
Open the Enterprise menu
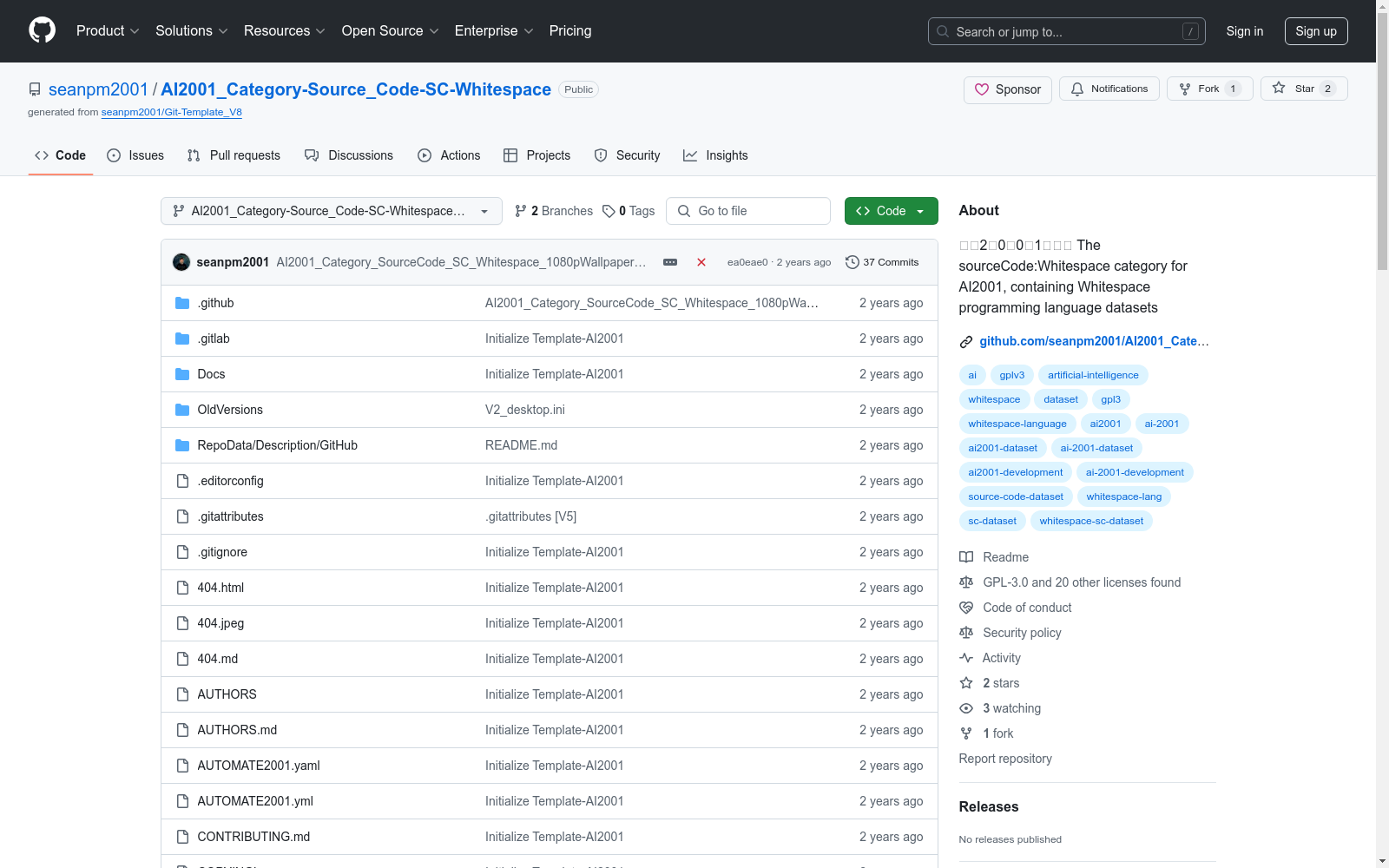494,30
